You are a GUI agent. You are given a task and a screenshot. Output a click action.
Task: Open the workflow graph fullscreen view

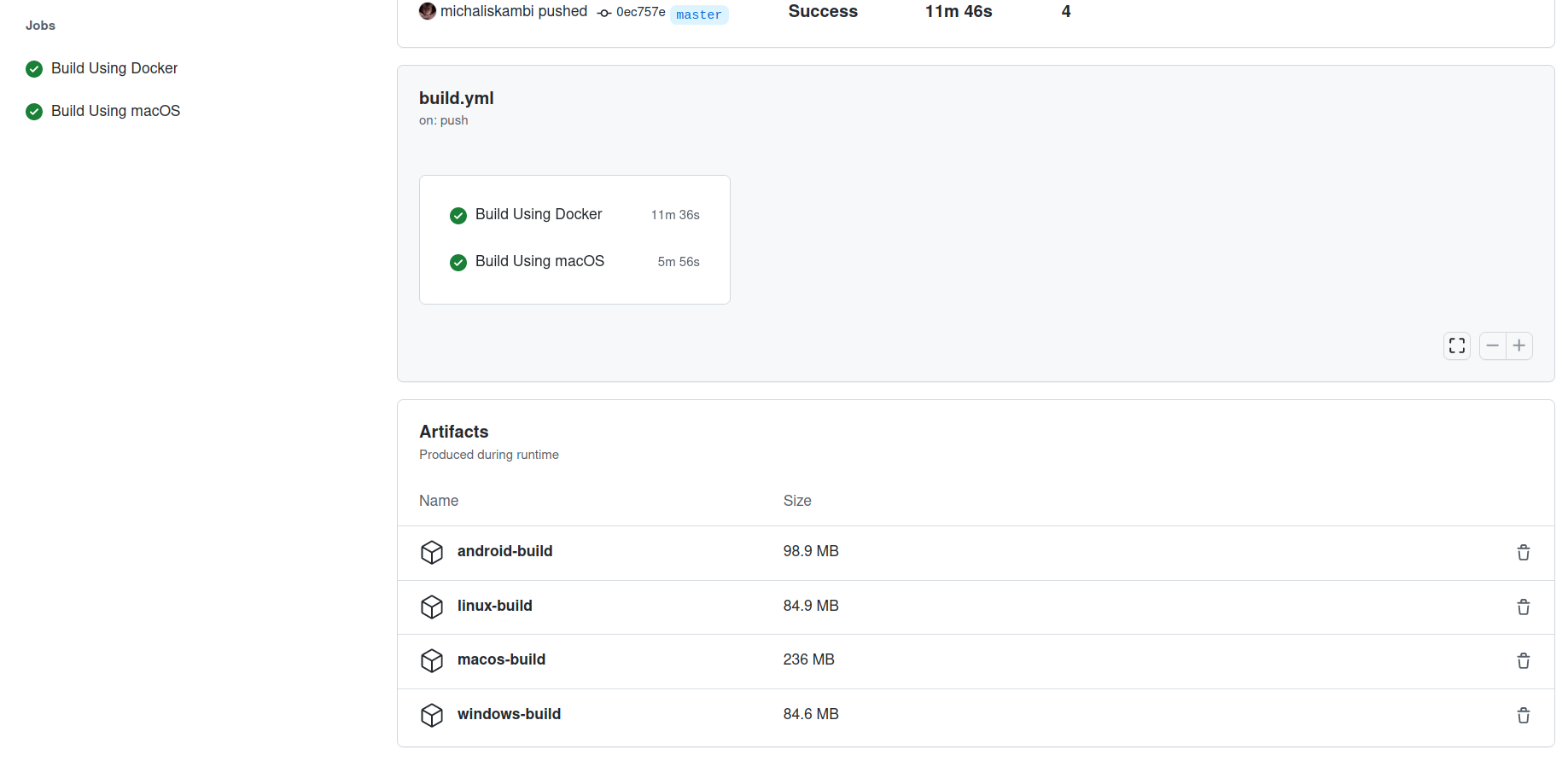pos(1457,346)
